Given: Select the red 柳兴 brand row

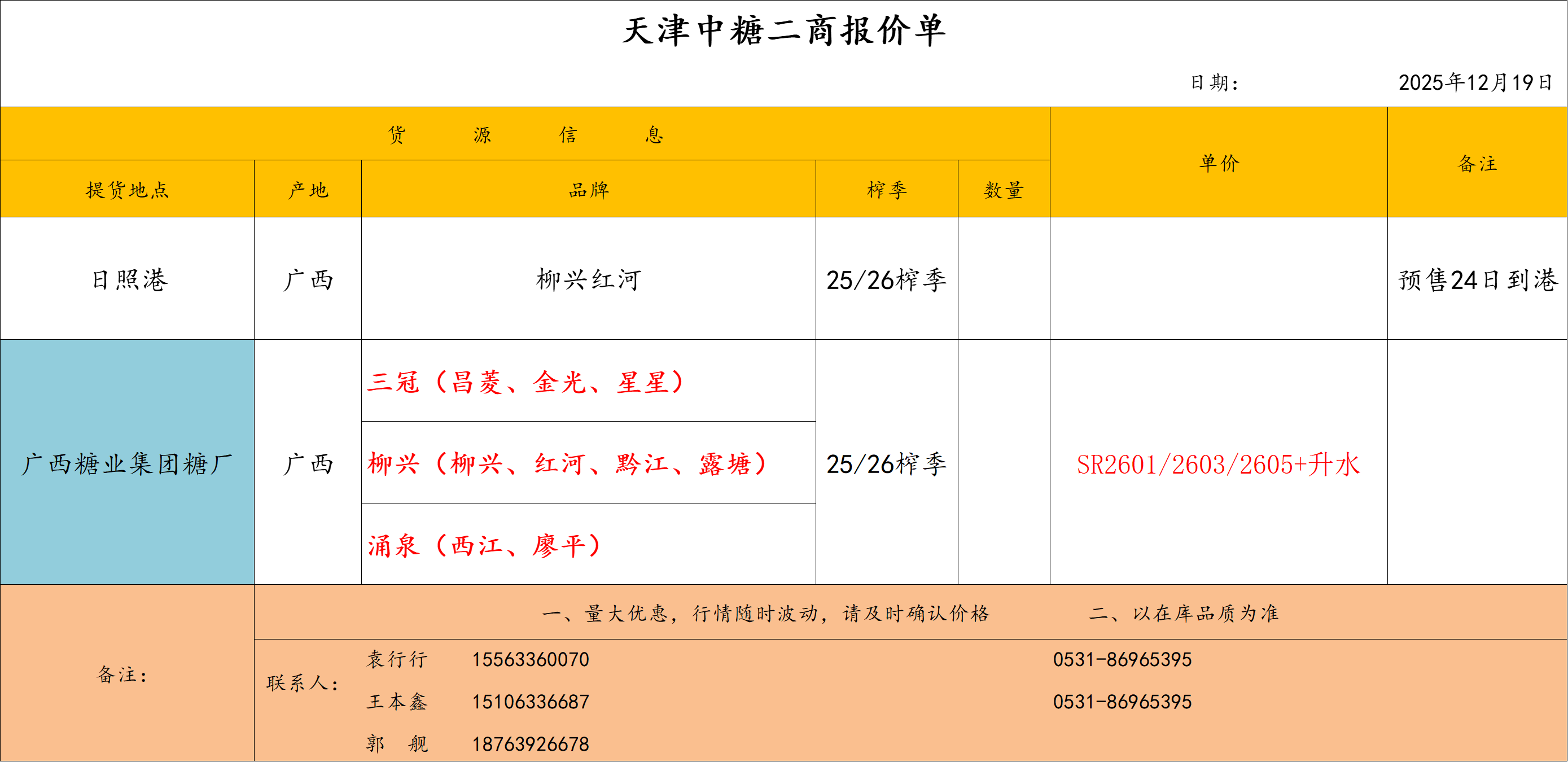Looking at the screenshot, I should [x=566, y=463].
